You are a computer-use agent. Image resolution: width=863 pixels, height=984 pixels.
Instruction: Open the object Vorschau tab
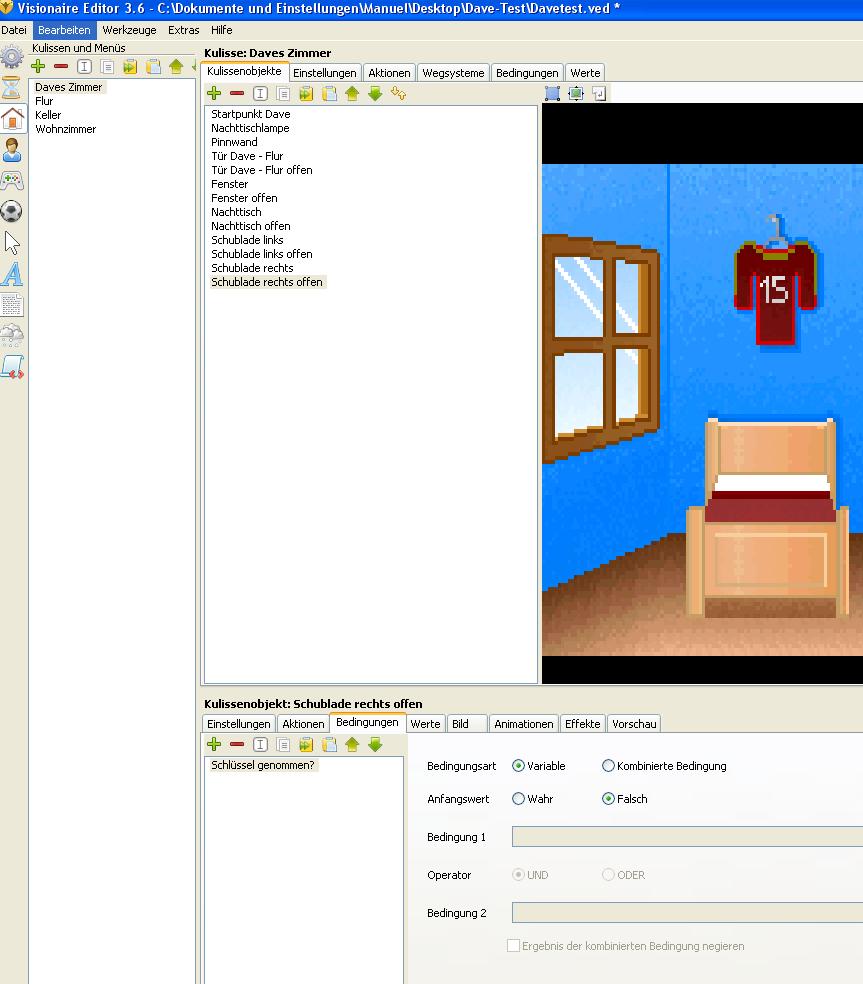(634, 724)
